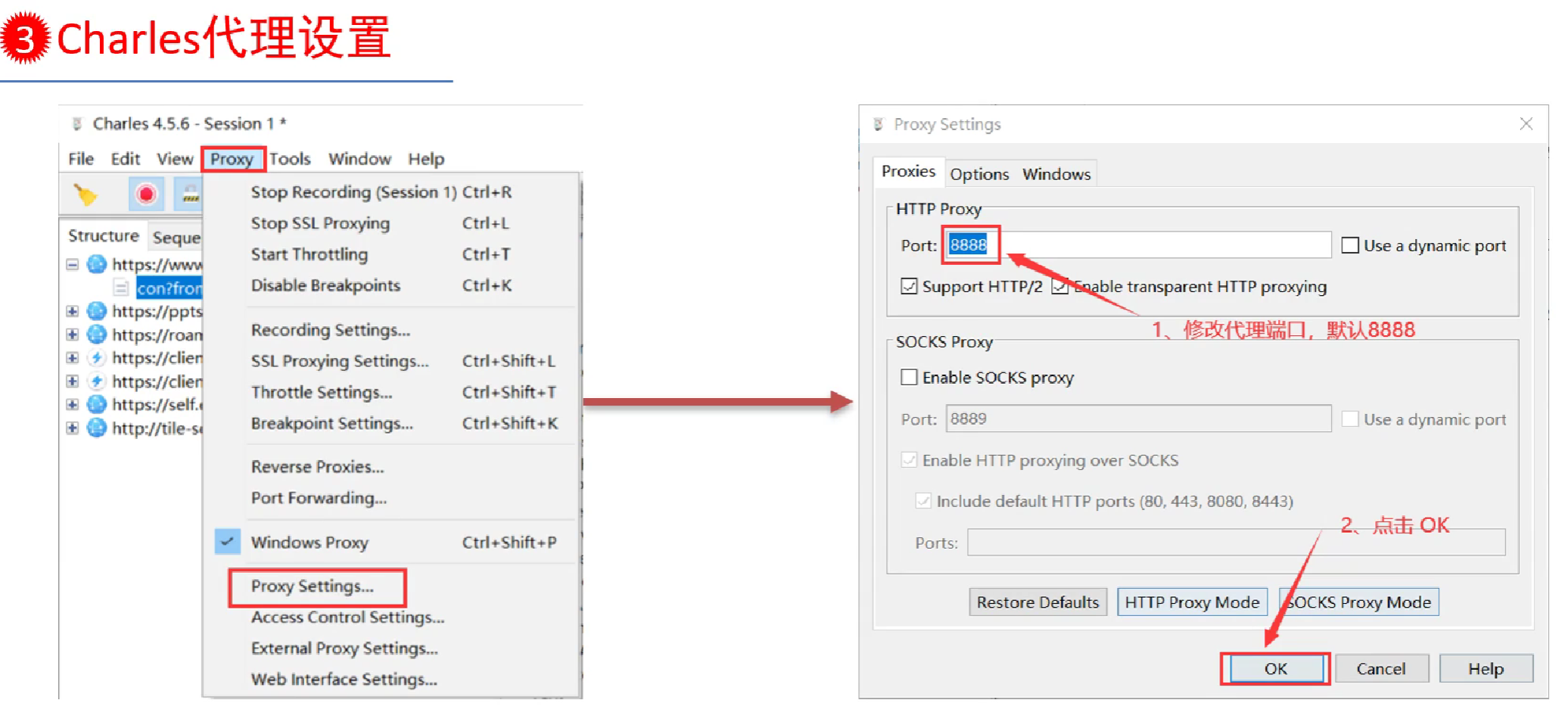Choose Stop SSL Proxying

point(392,223)
